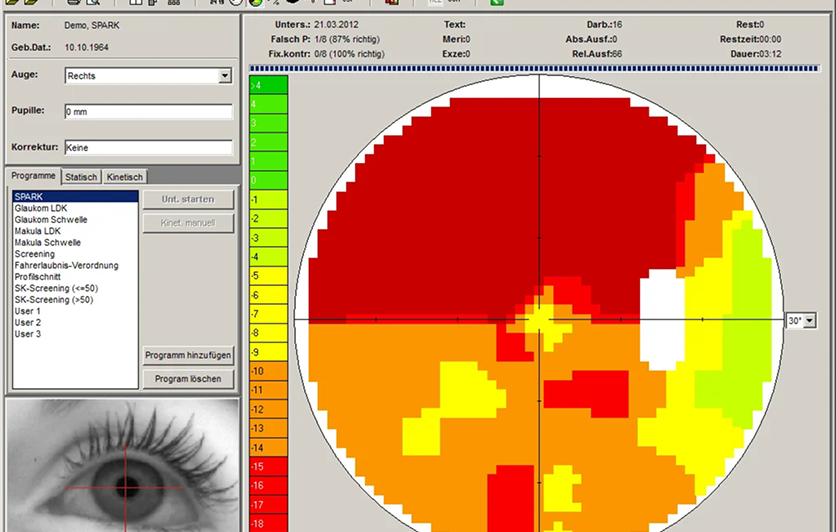Choose Makula Schwelle program
Viewport: 836px width, 532px height.
coord(47,243)
